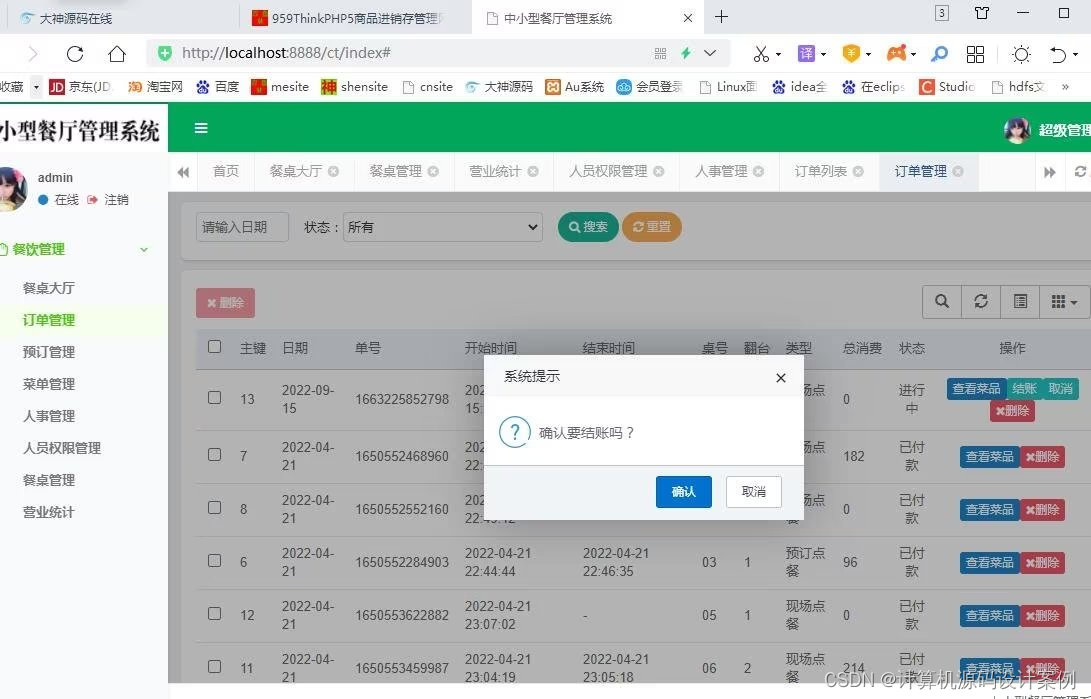The height and width of the screenshot is (699, 1091).
Task: Open 预订管理 in the sidebar menu
Action: click(x=49, y=352)
